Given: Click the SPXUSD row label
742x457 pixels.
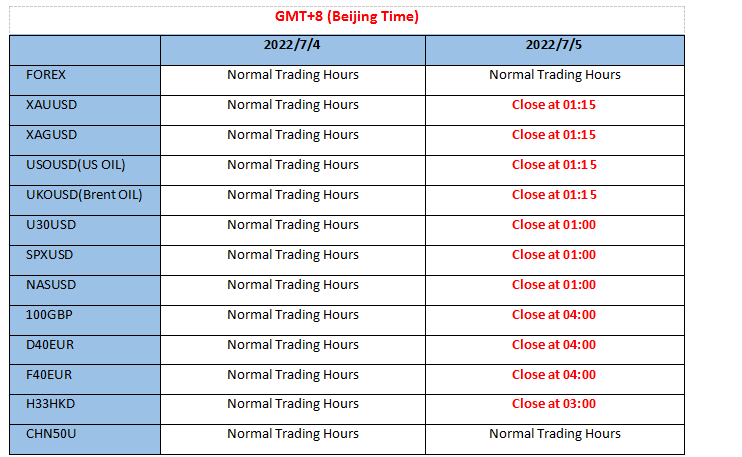Looking at the screenshot, I should click(x=49, y=255).
